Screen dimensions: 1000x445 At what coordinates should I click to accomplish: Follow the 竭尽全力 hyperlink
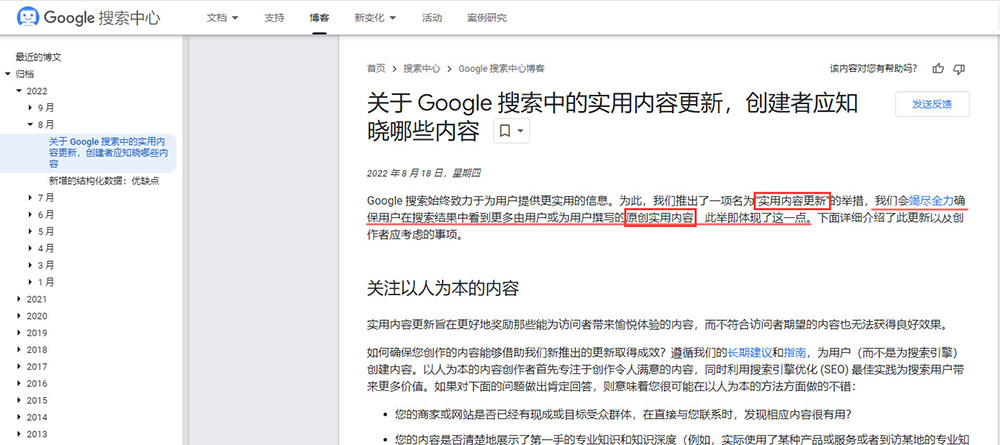[x=932, y=201]
